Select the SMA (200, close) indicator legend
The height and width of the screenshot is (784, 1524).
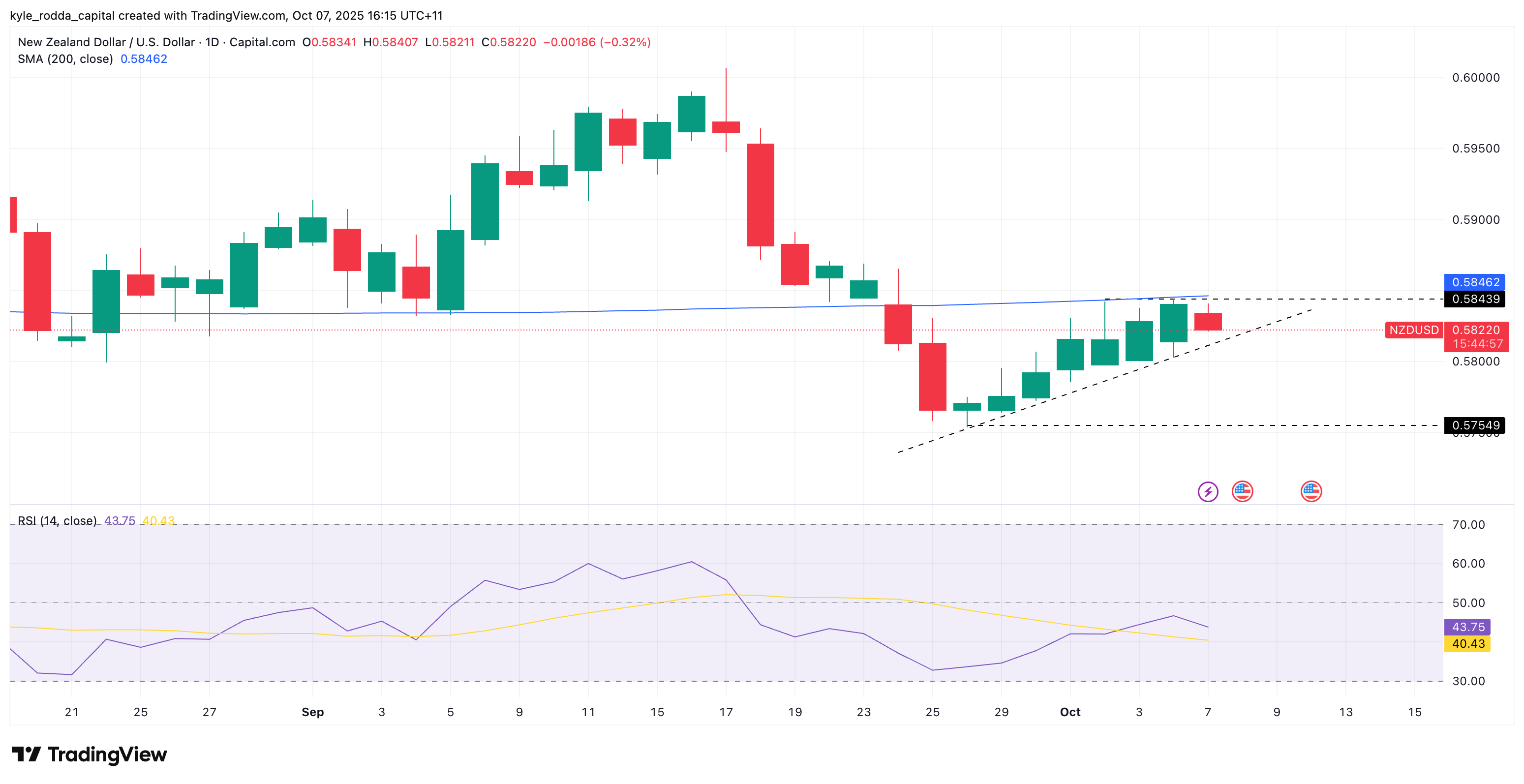tap(65, 59)
